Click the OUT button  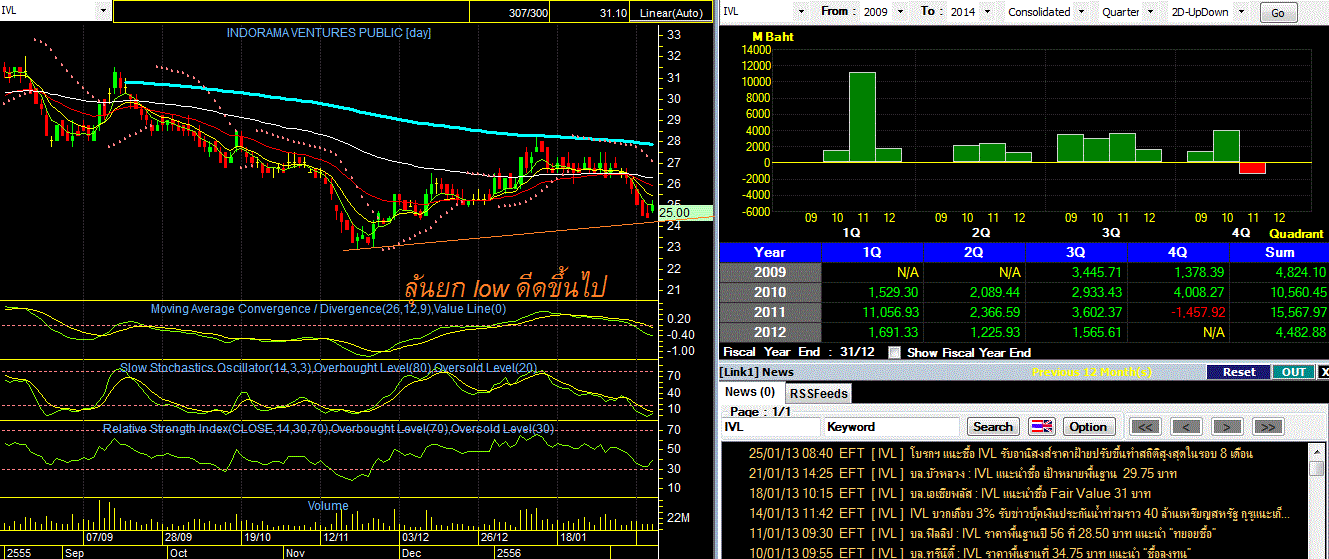1293,371
